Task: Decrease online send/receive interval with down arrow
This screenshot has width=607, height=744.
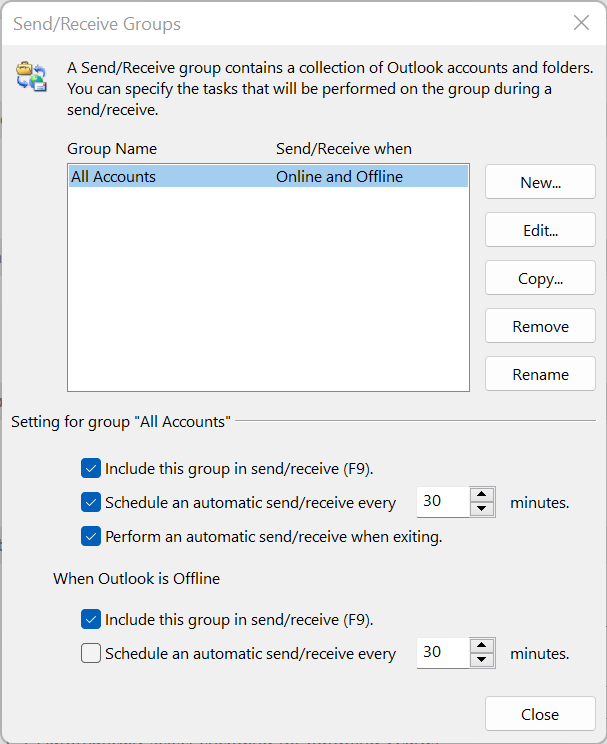Action: tap(483, 509)
